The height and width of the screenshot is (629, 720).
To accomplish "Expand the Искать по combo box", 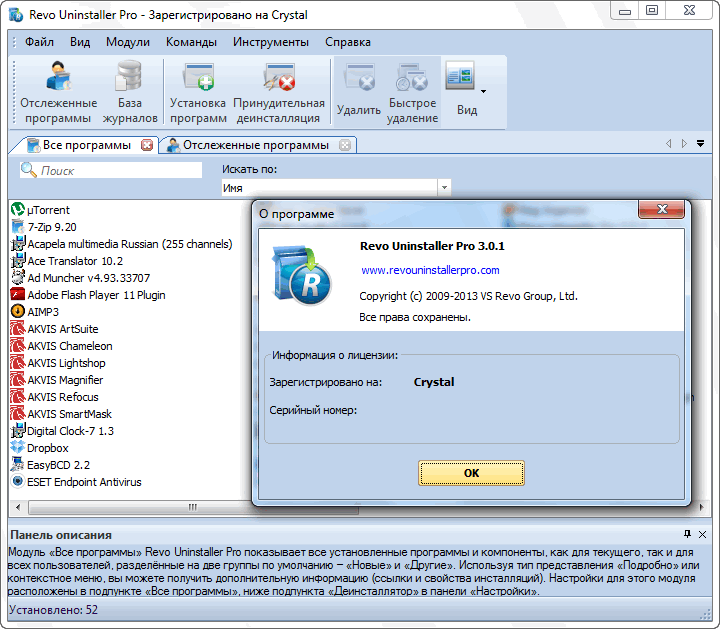I will click(x=444, y=187).
